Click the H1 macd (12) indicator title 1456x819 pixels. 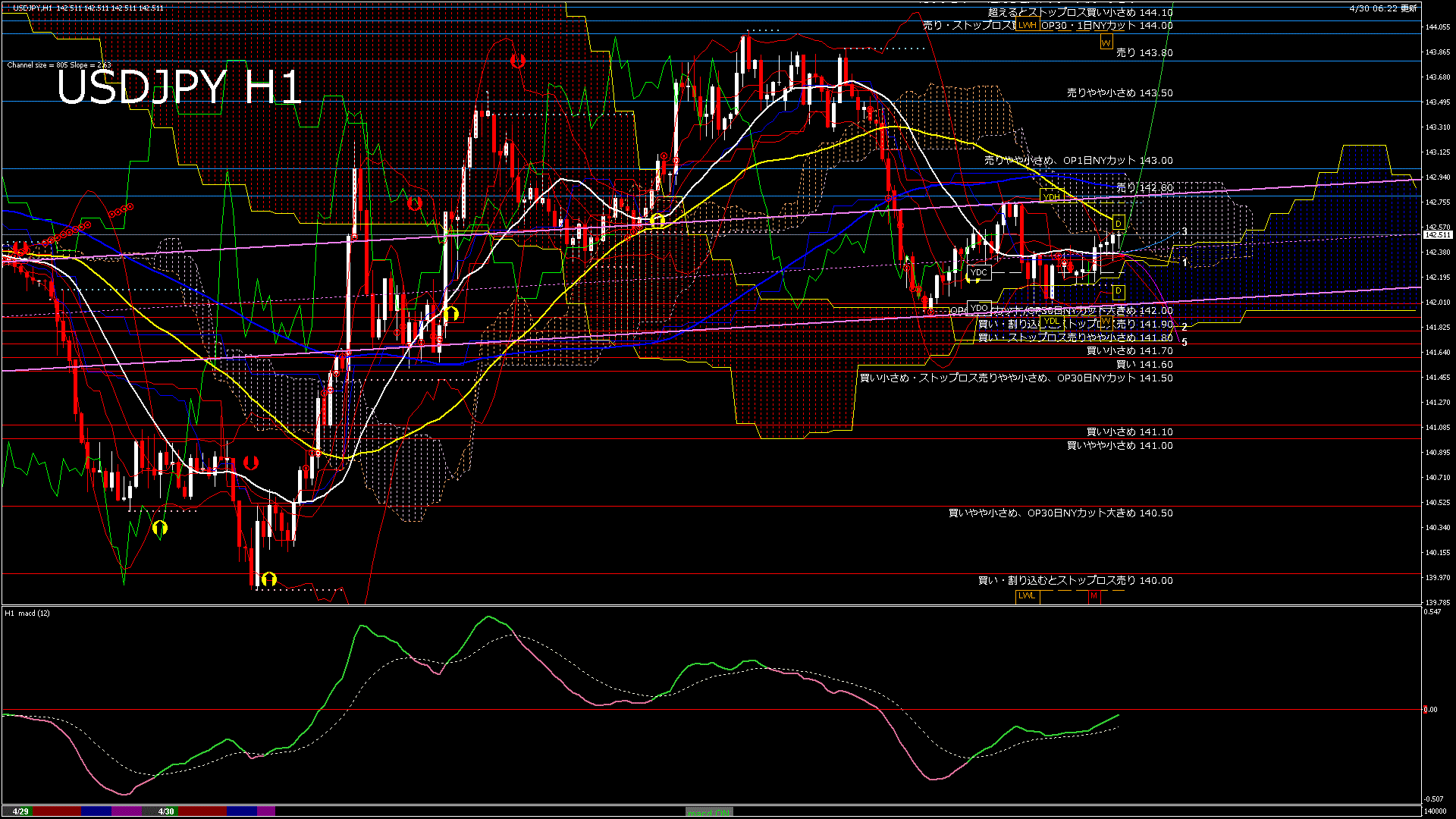click(x=27, y=613)
